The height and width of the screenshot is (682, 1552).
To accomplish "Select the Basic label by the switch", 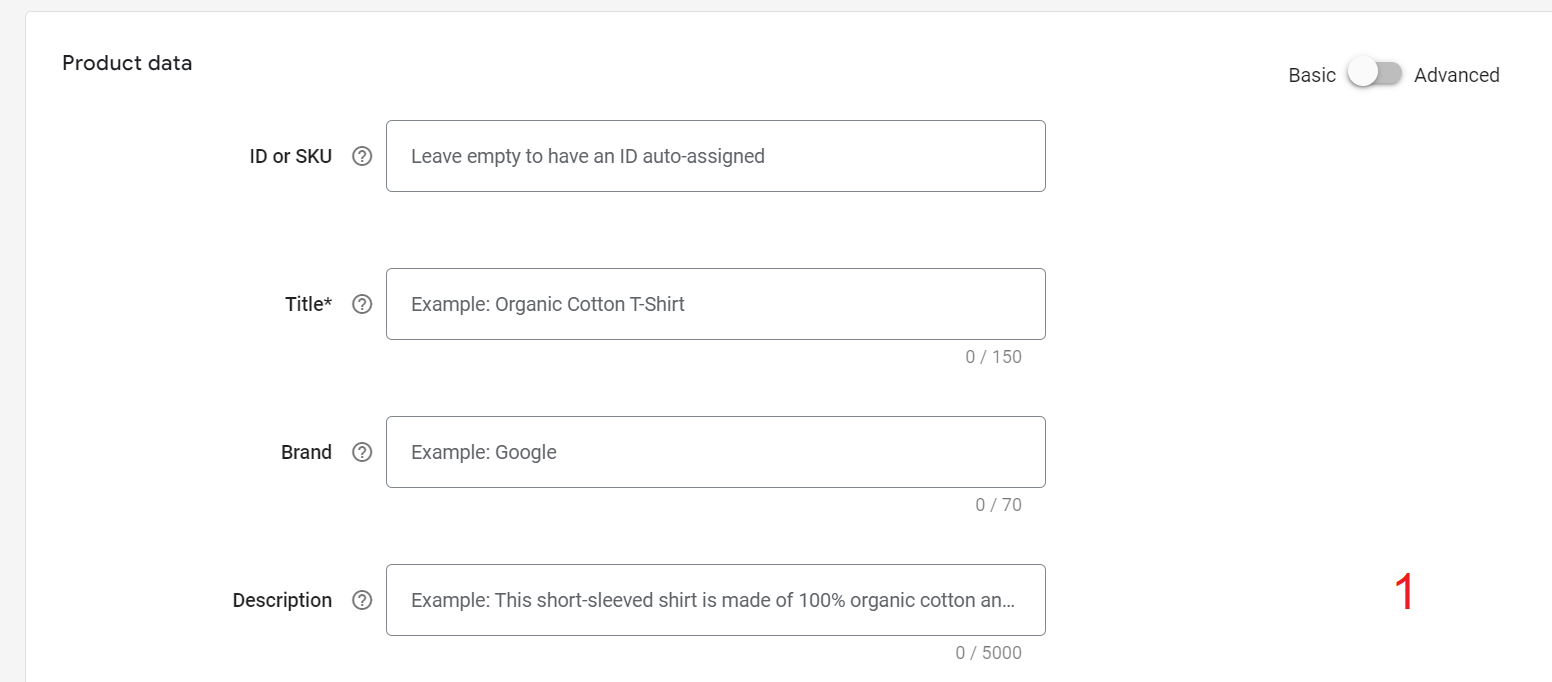I will point(1312,75).
